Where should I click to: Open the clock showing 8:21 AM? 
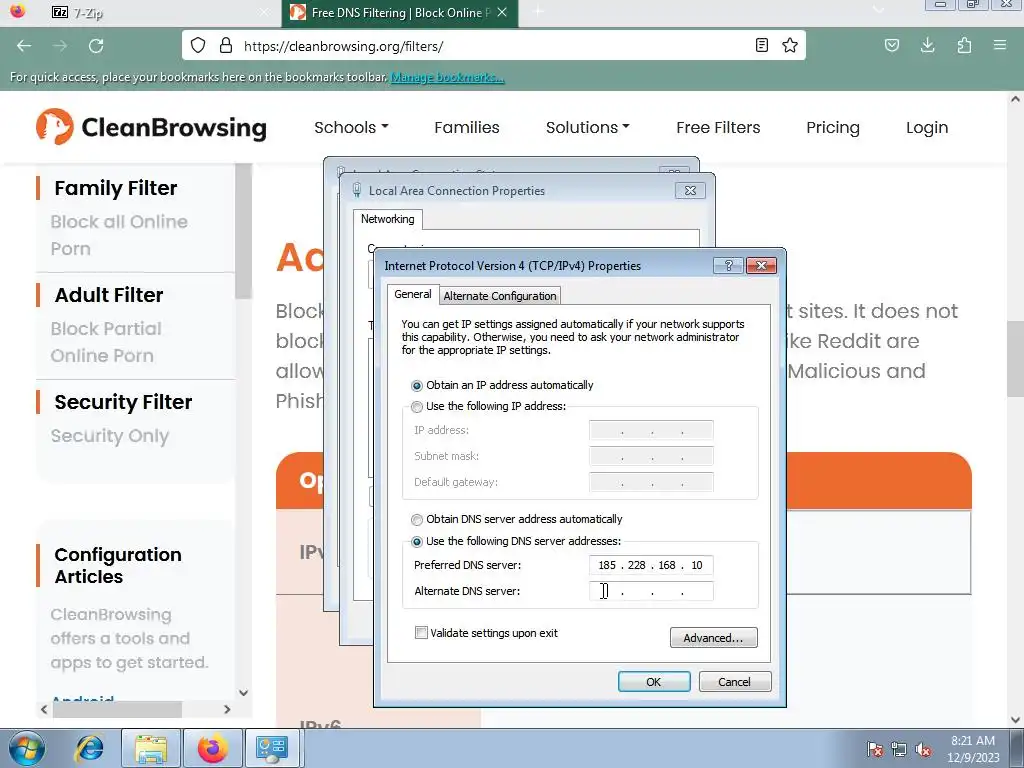pos(973,749)
